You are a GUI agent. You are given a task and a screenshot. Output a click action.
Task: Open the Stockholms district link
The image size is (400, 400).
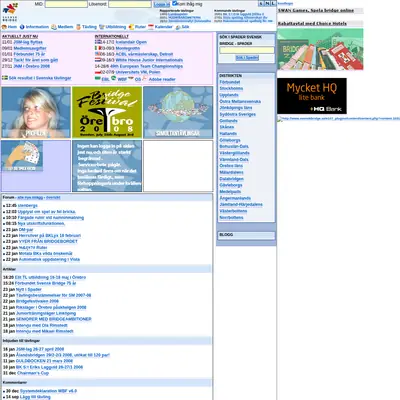pos(231,89)
